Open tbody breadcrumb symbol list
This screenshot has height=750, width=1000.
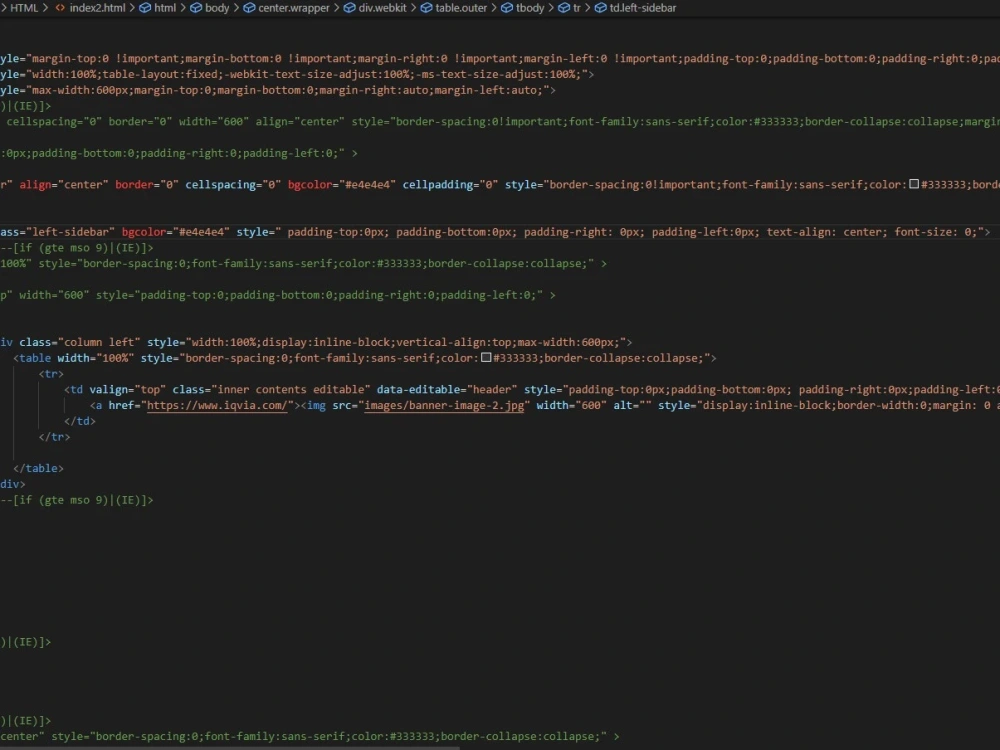[530, 8]
